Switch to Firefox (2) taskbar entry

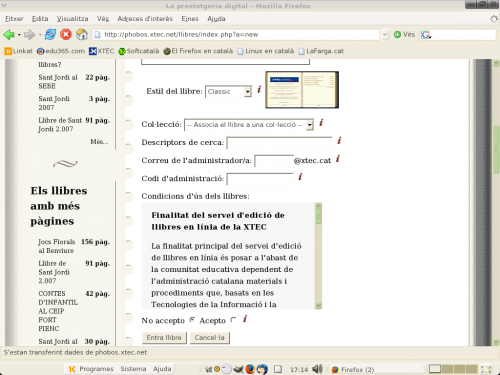coord(377,369)
